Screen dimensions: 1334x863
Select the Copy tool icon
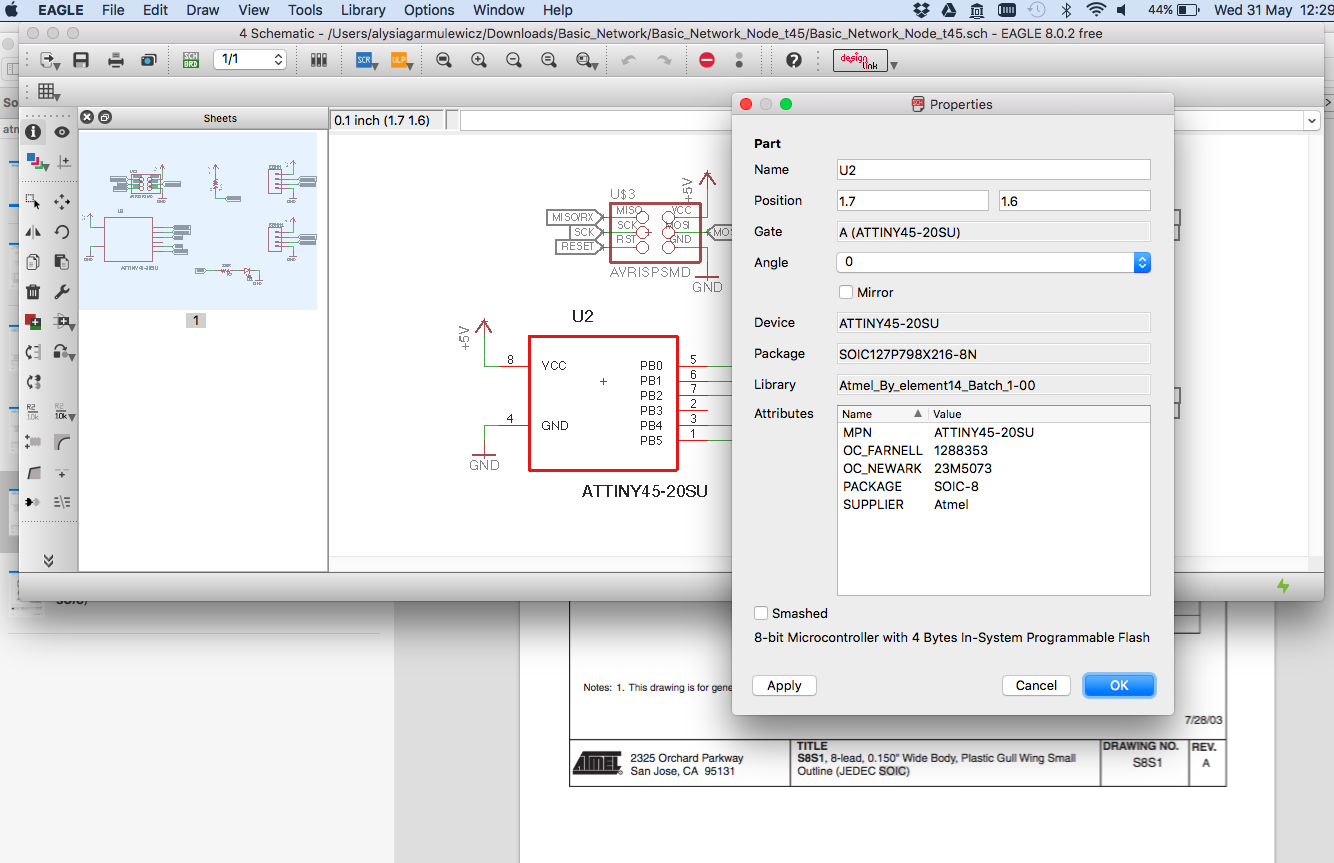(33, 262)
